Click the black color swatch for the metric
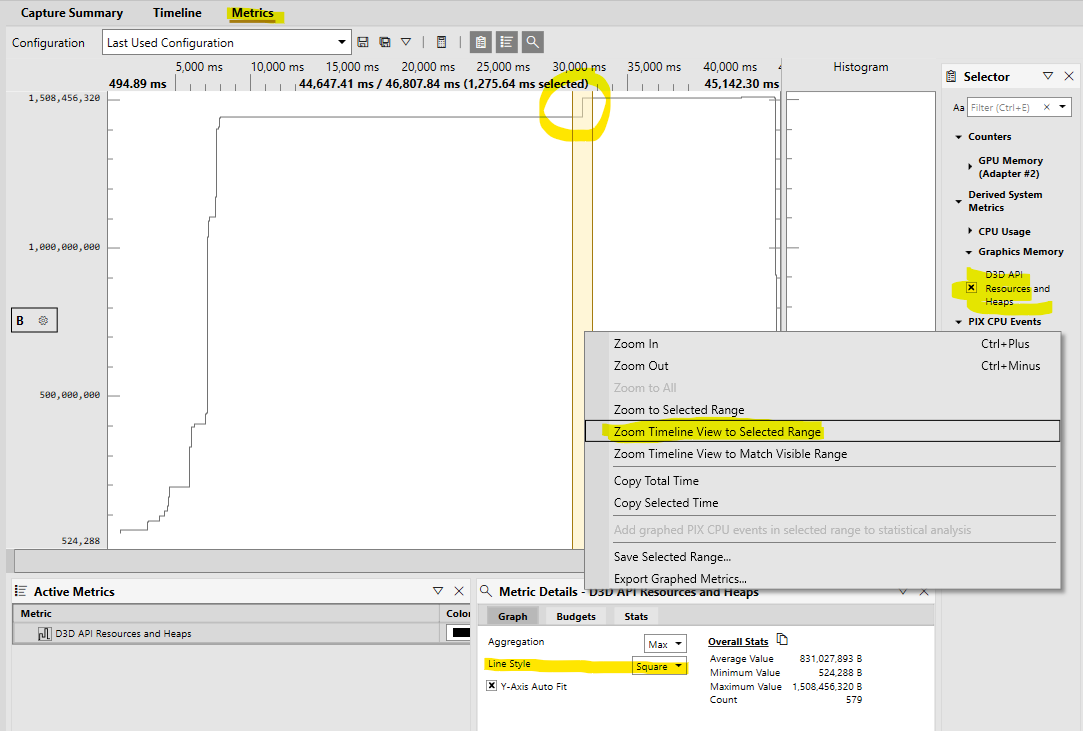 point(461,632)
